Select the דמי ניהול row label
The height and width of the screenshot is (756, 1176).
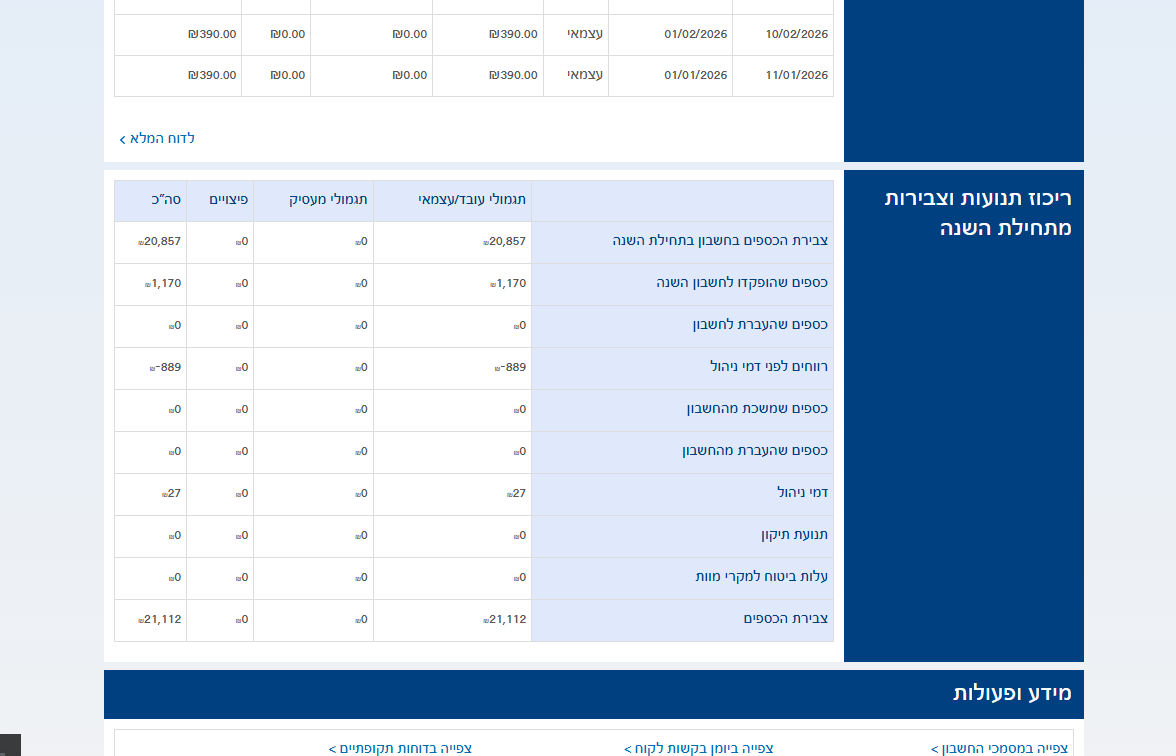[x=802, y=493]
